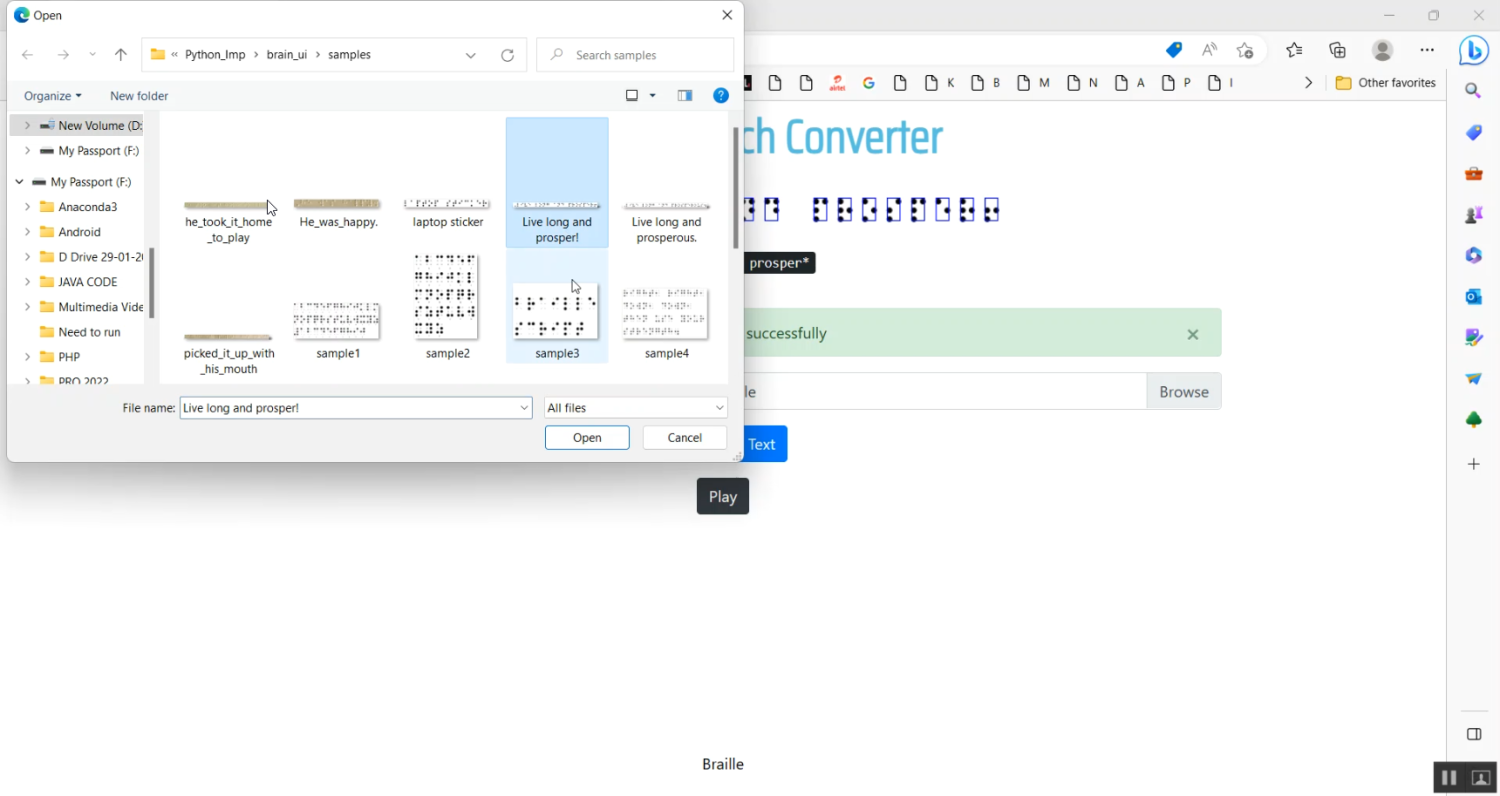Refresh the samples folder listing
1500x796 pixels.
[x=507, y=55]
